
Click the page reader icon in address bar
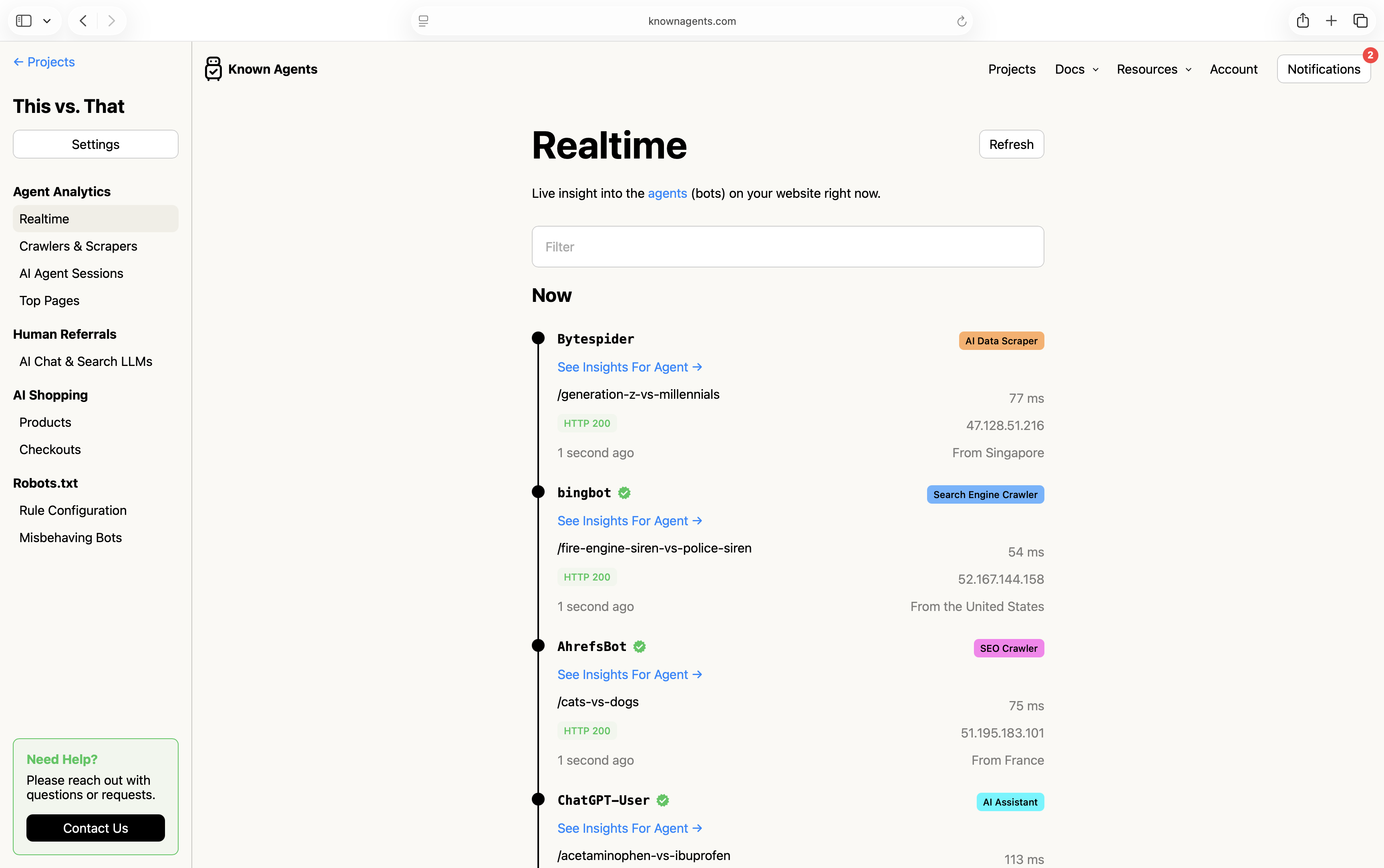[424, 21]
